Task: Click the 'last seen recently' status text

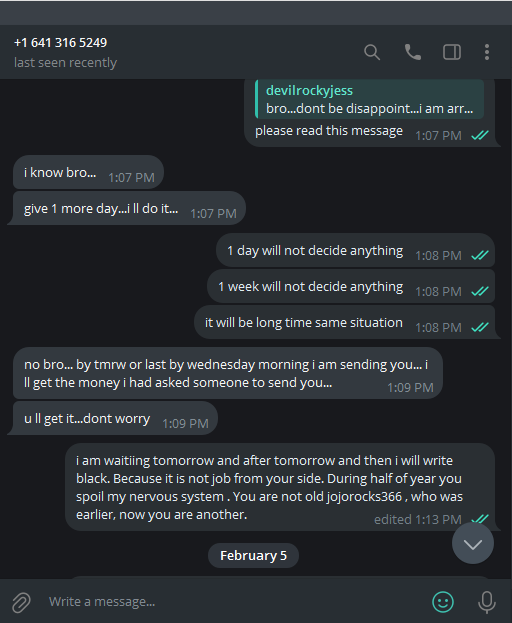Action: point(66,62)
